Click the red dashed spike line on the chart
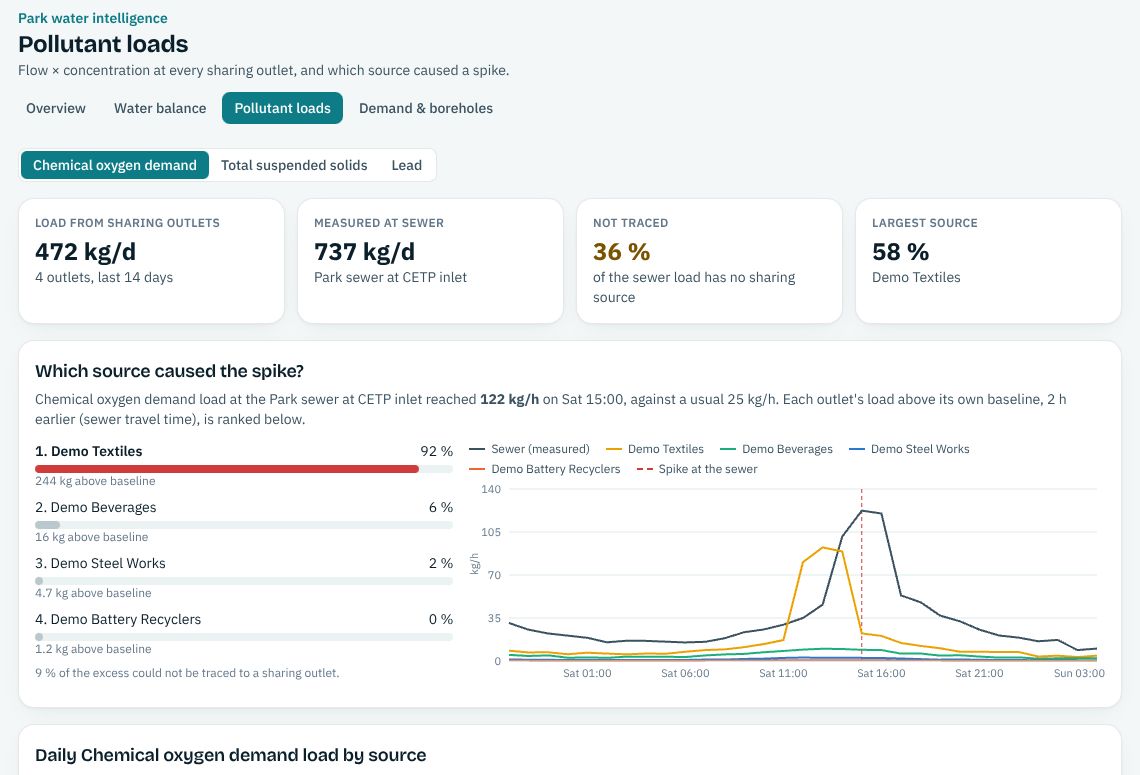1140x775 pixels. (x=862, y=574)
